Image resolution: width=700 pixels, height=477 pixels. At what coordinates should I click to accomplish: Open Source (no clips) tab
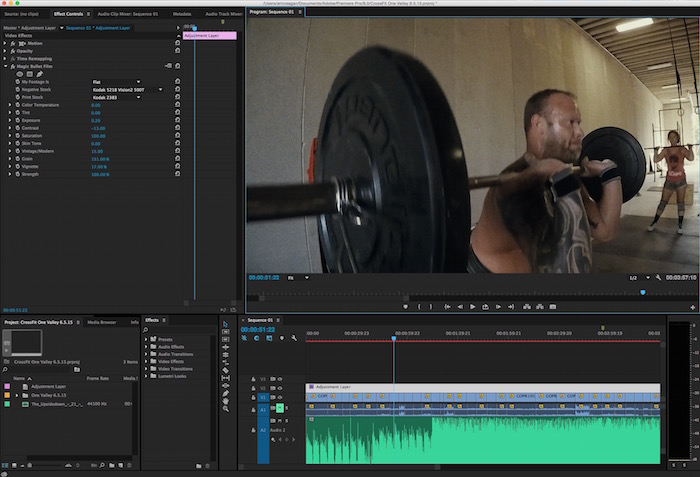pyautogui.click(x=21, y=14)
